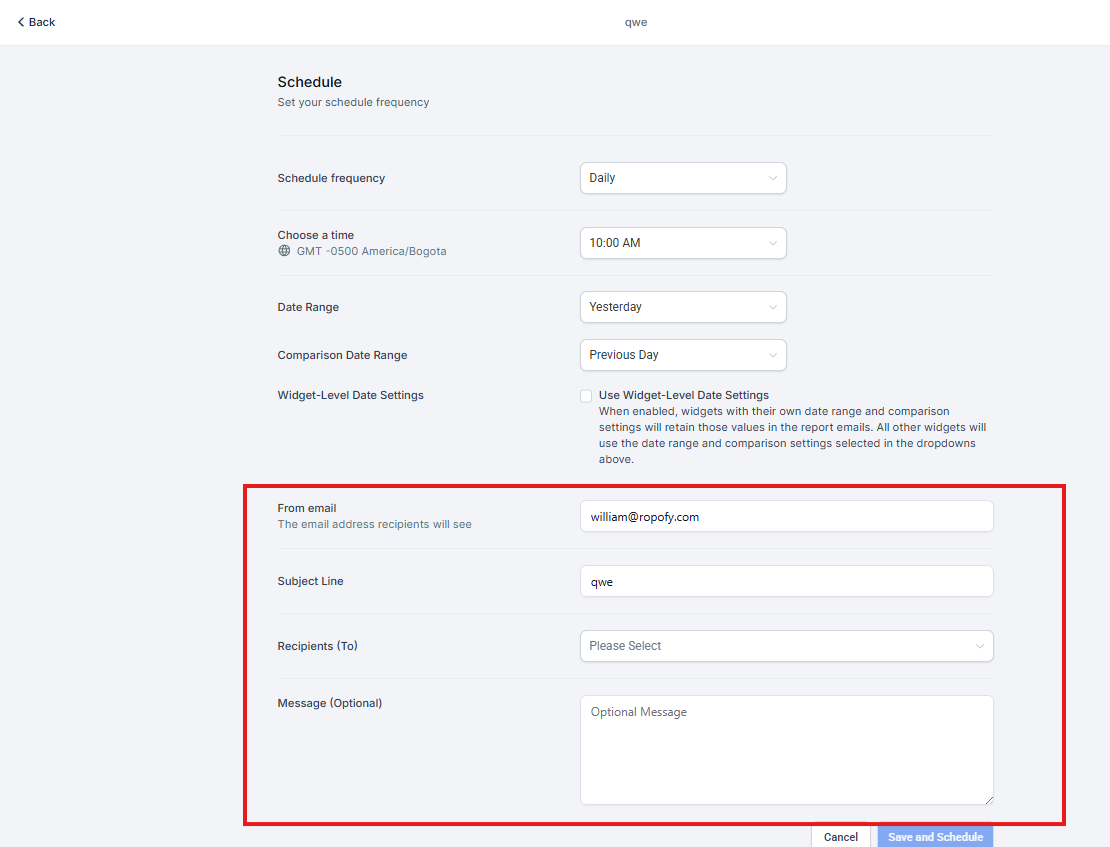The width and height of the screenshot is (1110, 847).
Task: Click the Save and Schedule button
Action: click(935, 837)
